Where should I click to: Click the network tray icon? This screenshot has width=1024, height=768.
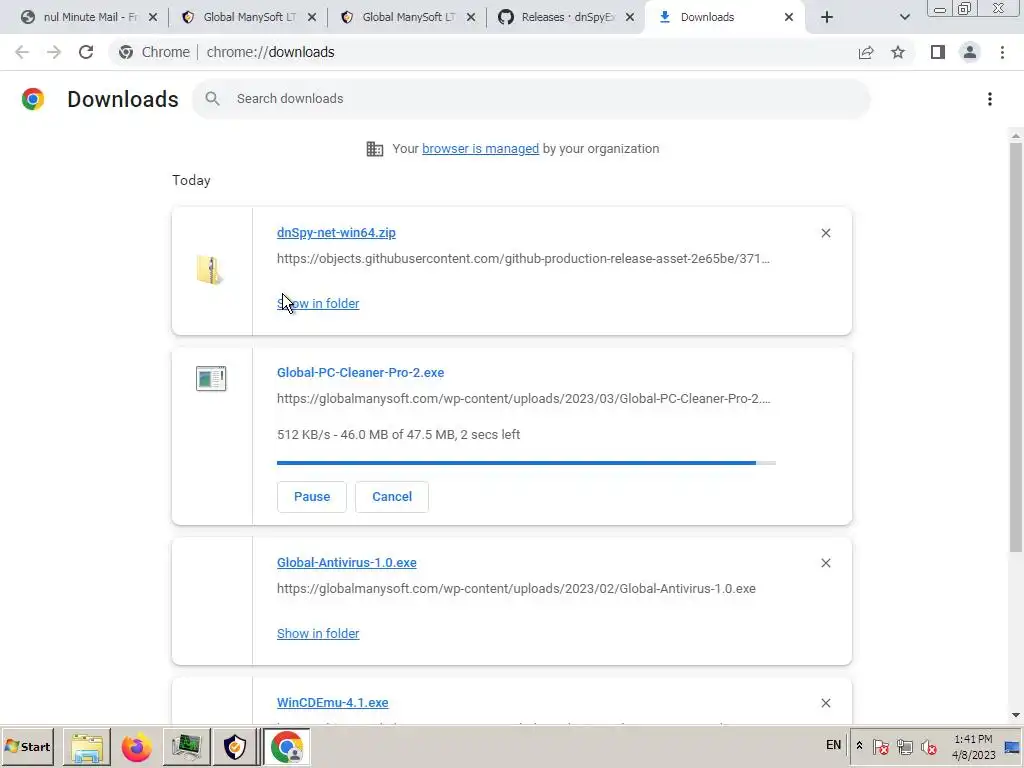point(904,746)
